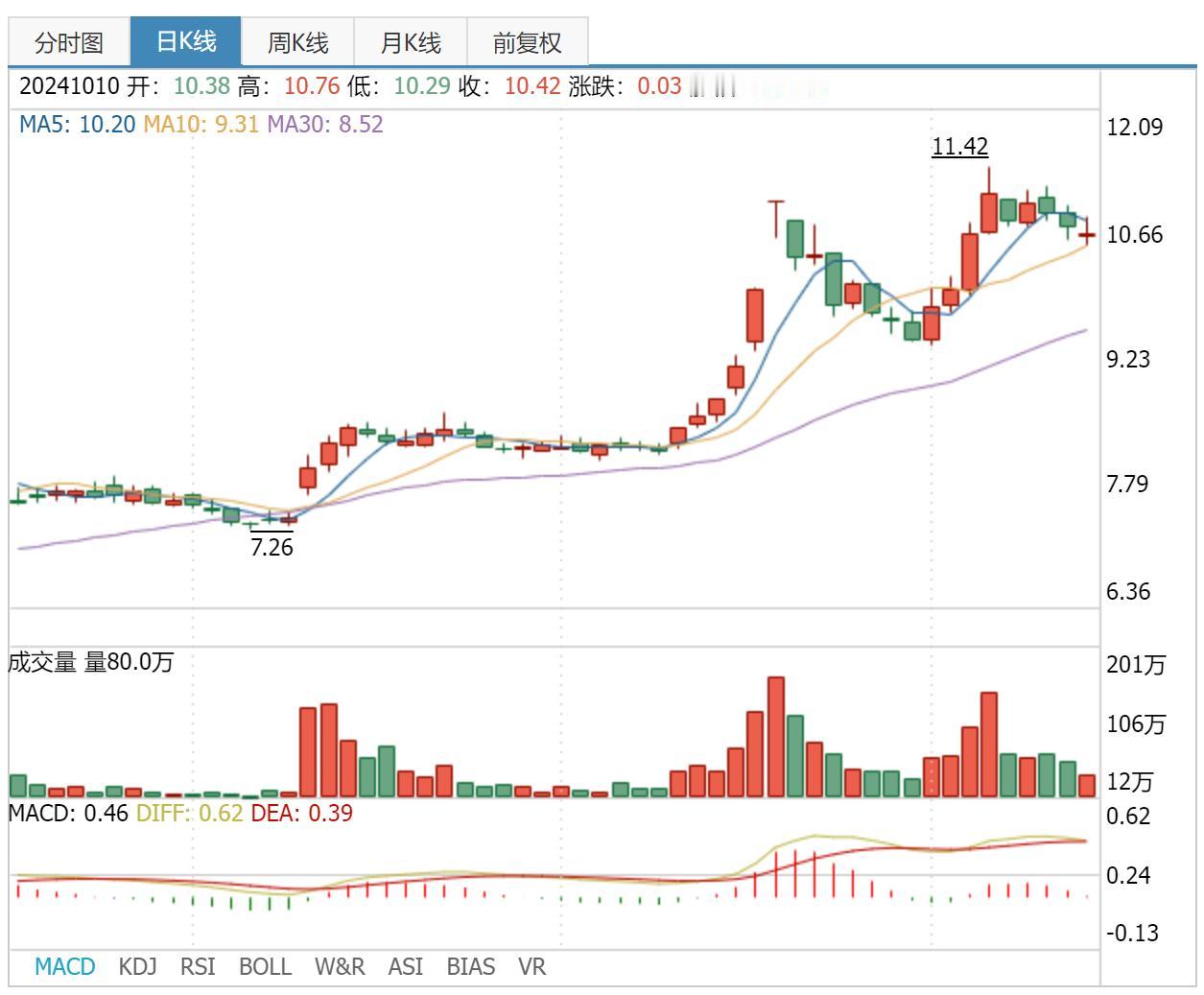The image size is (1204, 995).
Task: Click the 前复权 tab
Action: point(527,43)
